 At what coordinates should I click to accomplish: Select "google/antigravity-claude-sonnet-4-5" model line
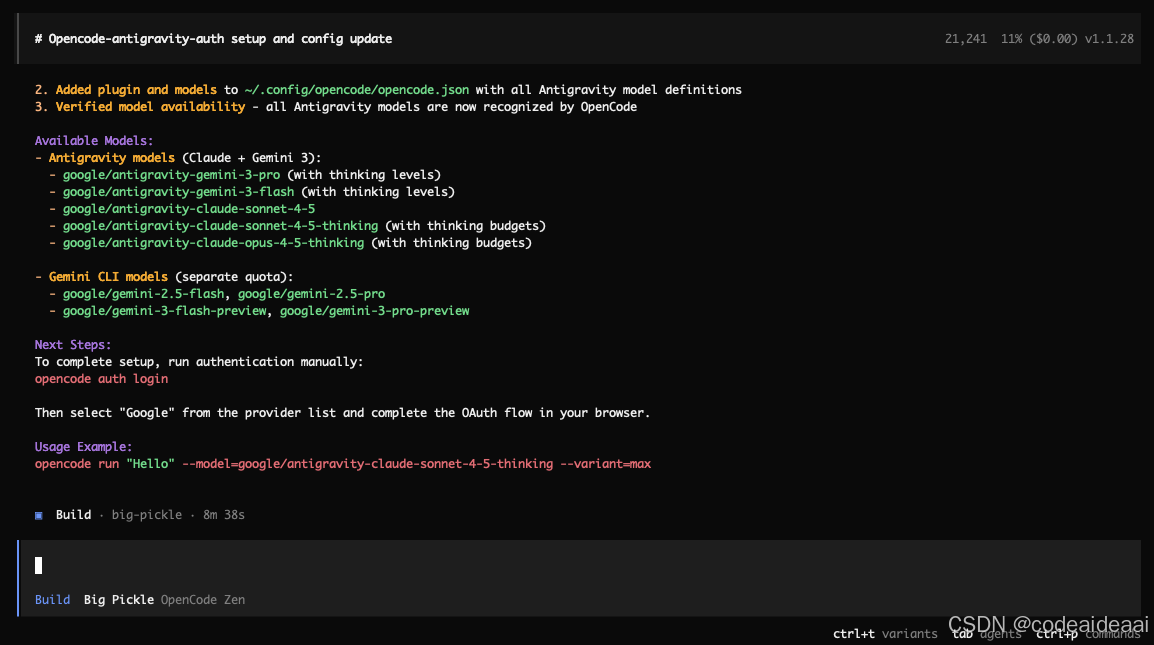pos(189,208)
